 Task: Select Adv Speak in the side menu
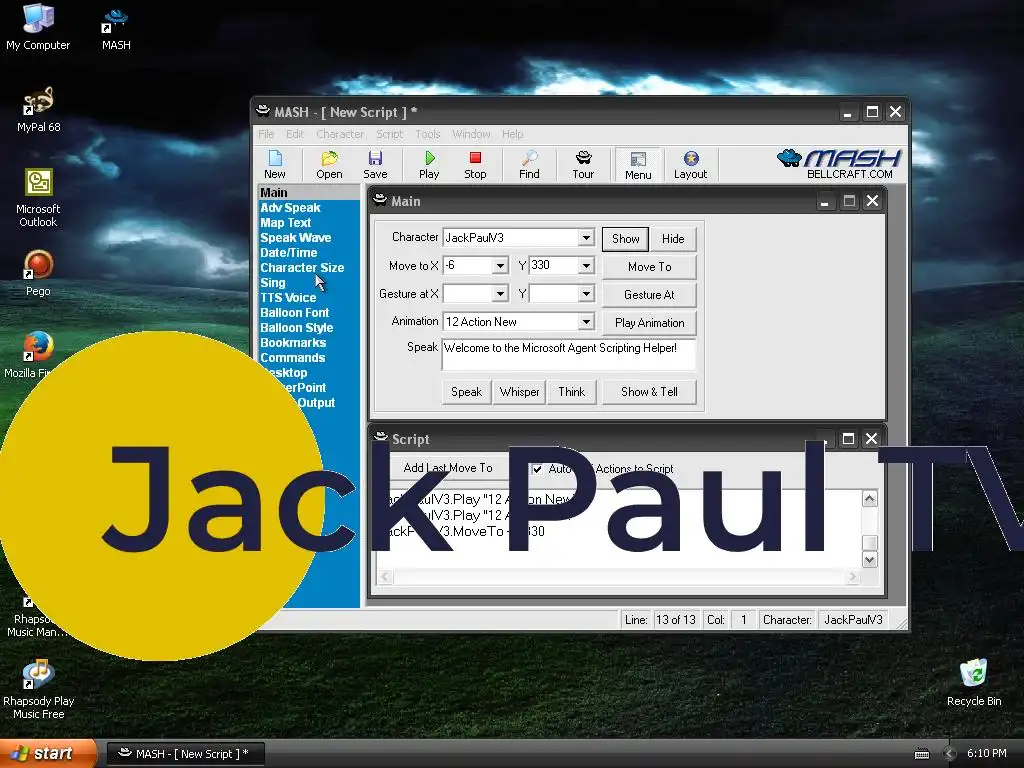(291, 208)
